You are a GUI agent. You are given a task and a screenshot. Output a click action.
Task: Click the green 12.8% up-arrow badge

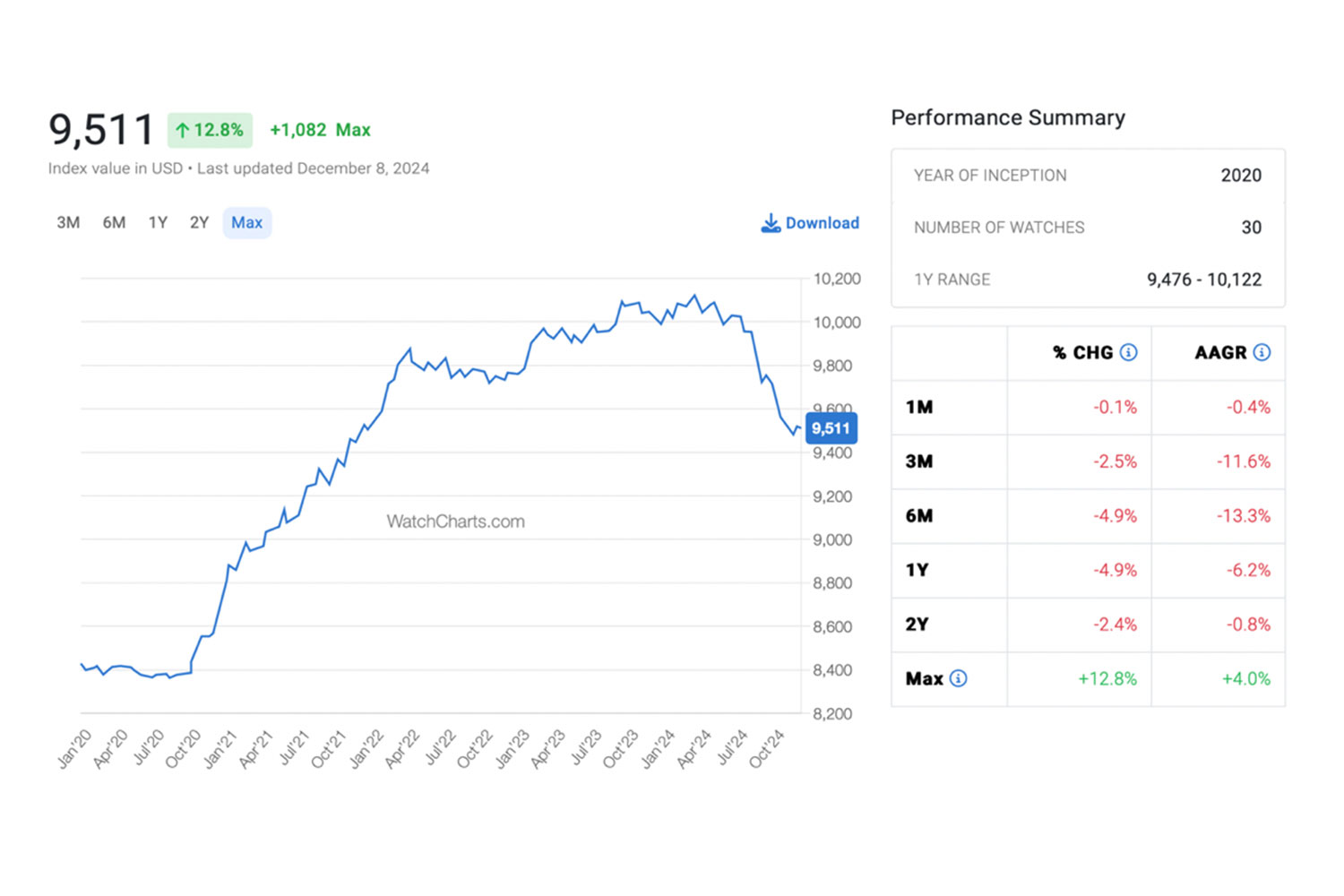[210, 130]
